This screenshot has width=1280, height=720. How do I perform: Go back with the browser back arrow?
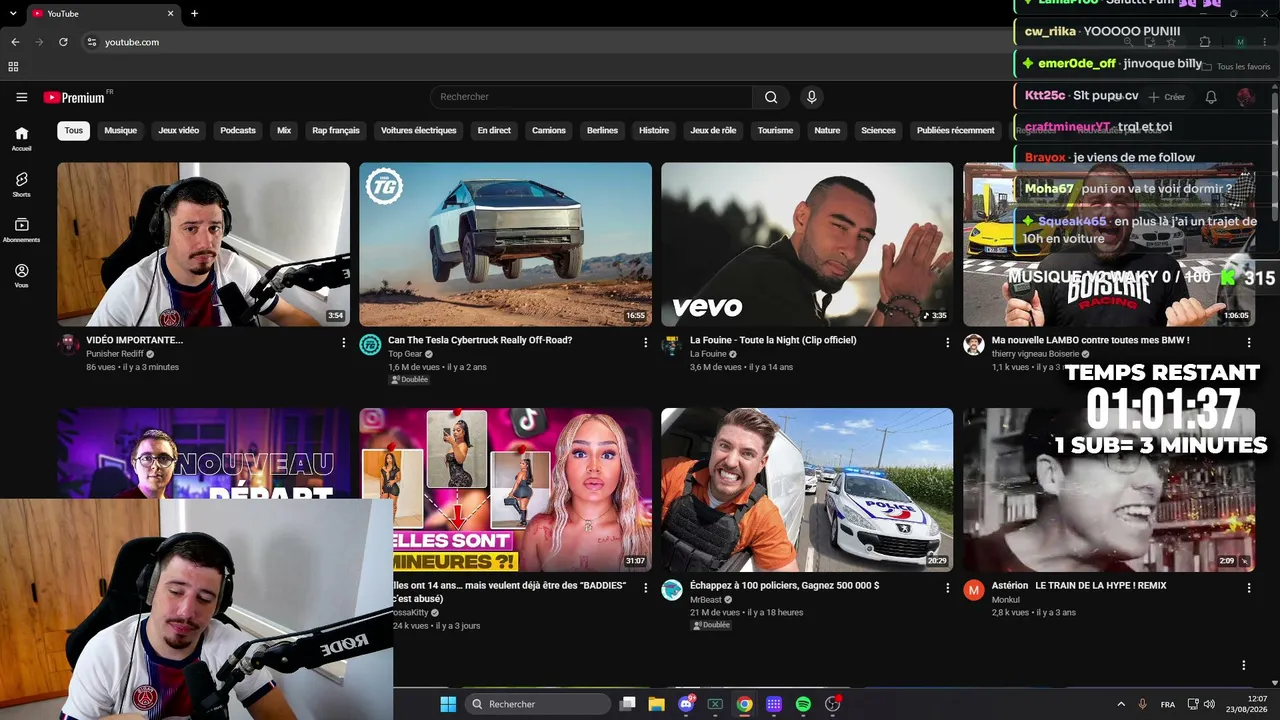click(15, 42)
